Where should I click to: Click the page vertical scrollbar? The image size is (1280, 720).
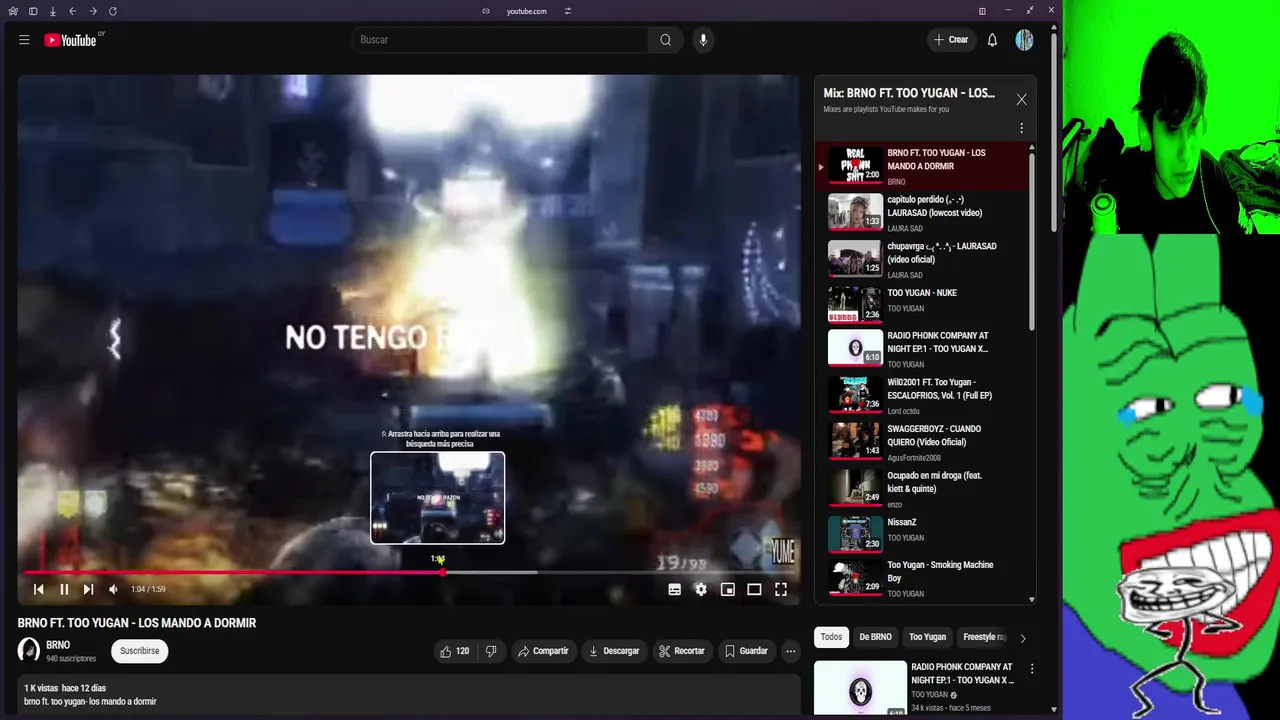pyautogui.click(x=1054, y=130)
